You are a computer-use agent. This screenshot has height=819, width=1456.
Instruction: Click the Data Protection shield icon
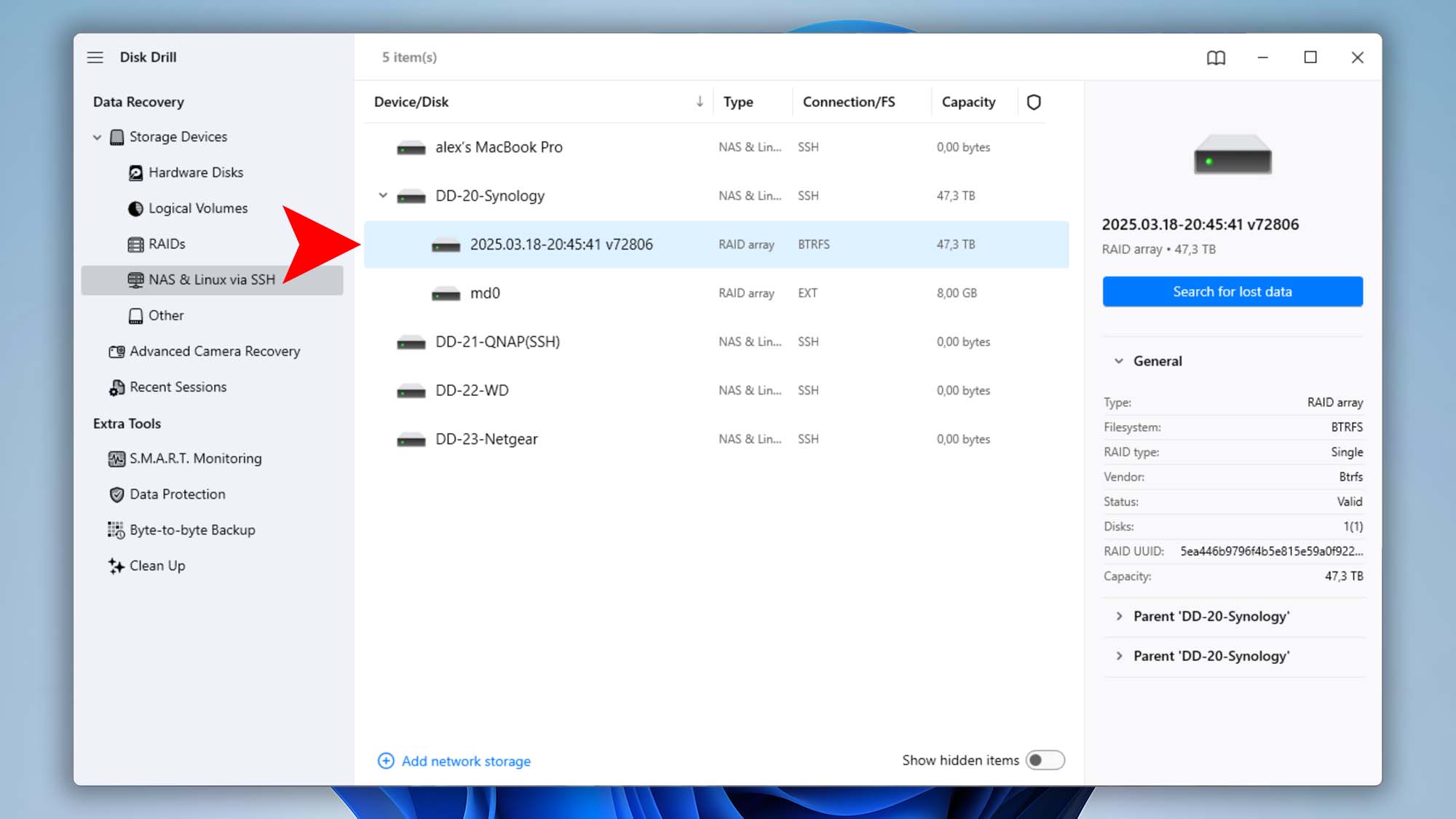pos(116,494)
